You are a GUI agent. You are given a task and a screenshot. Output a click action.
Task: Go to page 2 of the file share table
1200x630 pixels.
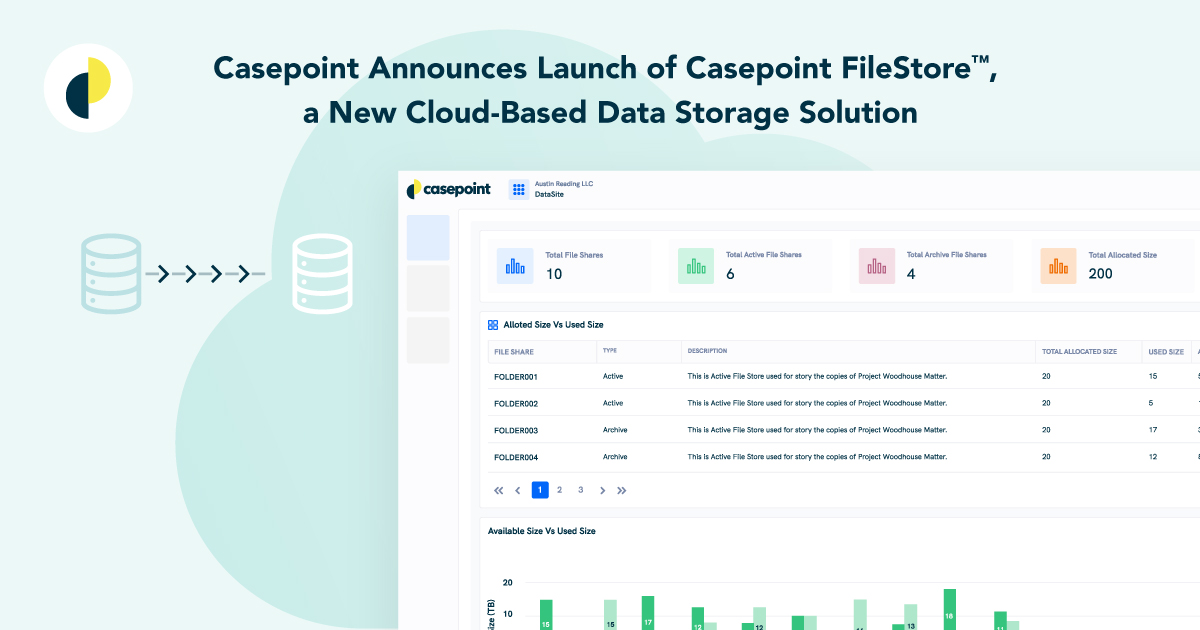[x=559, y=490]
